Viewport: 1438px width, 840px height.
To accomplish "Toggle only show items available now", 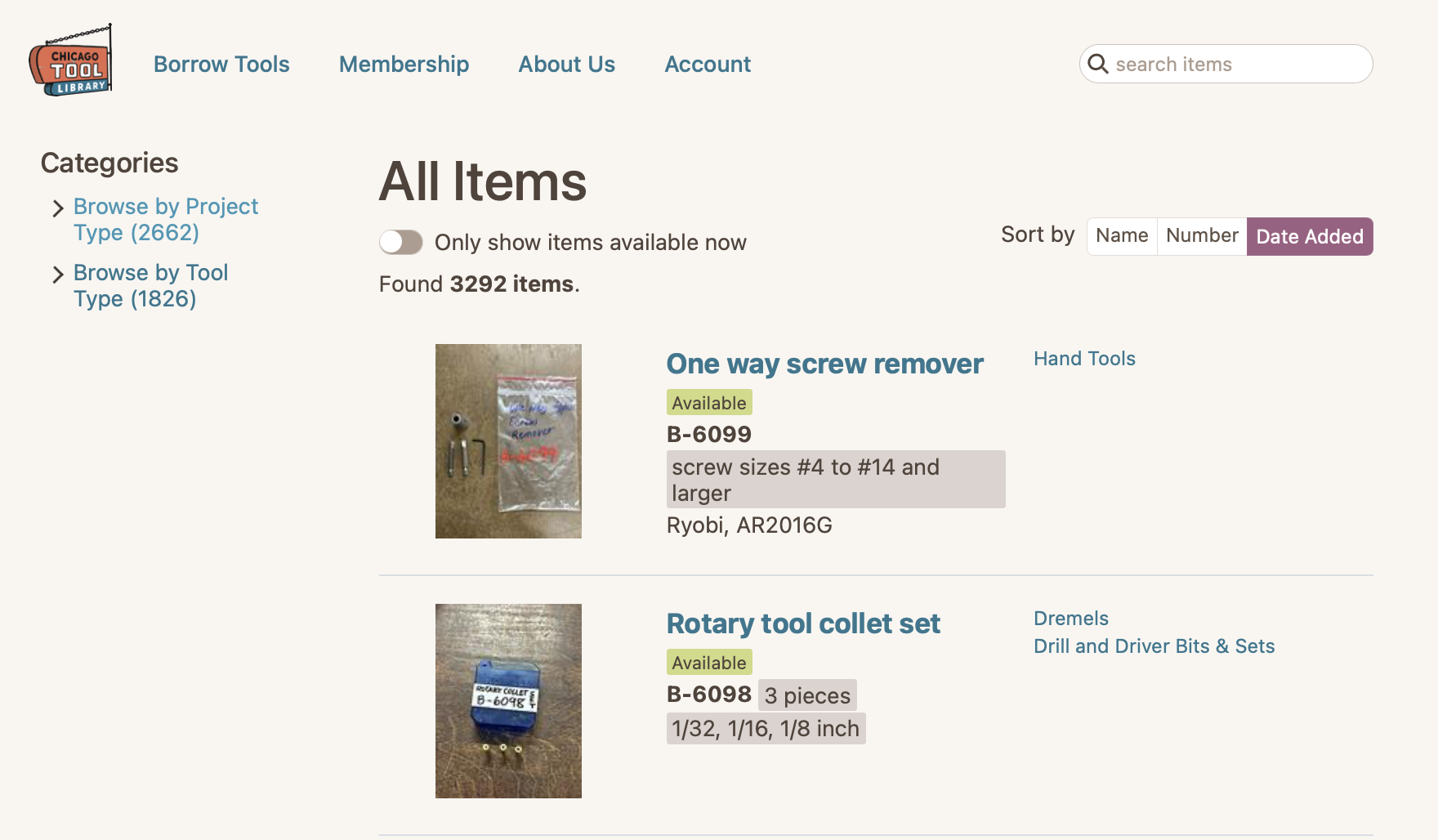I will tap(401, 242).
